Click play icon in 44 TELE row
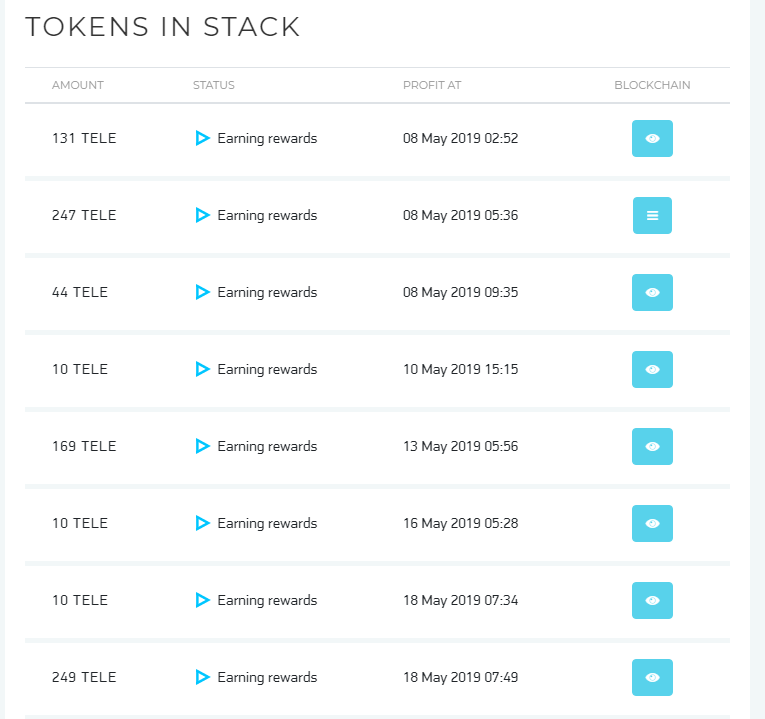This screenshot has height=719, width=765. (x=202, y=293)
